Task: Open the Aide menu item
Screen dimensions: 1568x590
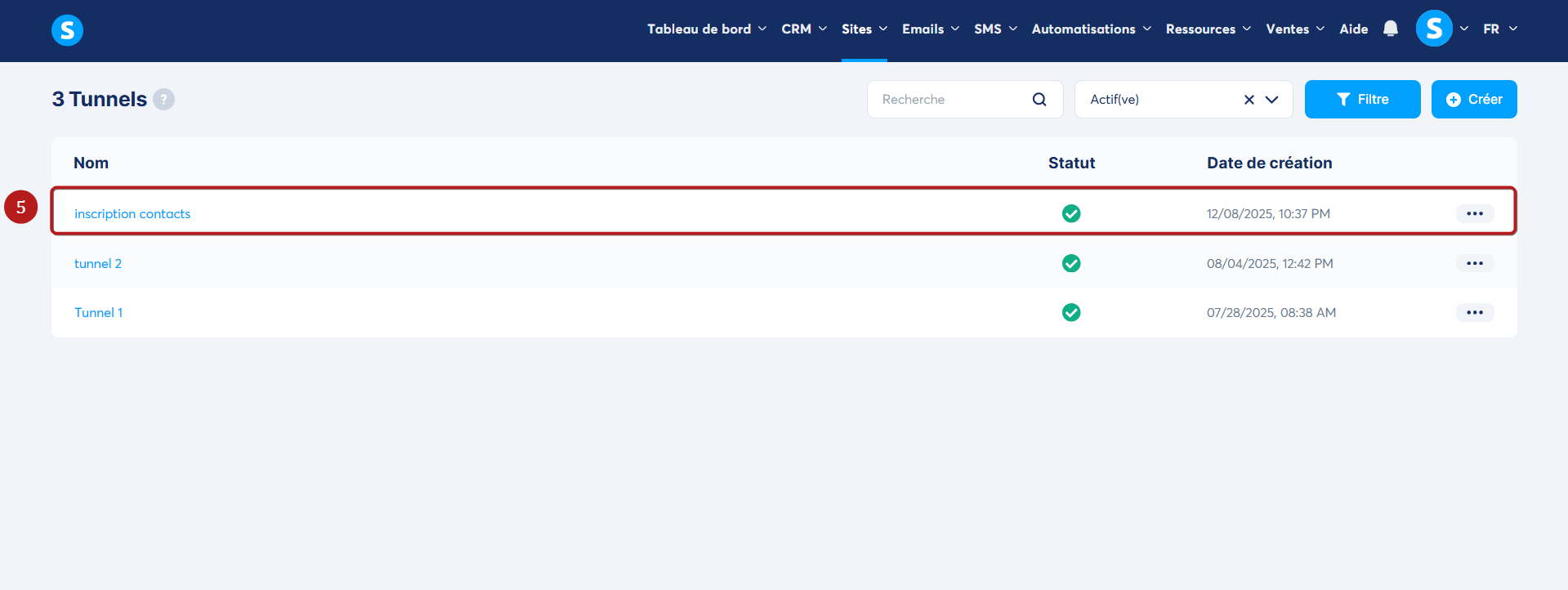Action: 1353,29
